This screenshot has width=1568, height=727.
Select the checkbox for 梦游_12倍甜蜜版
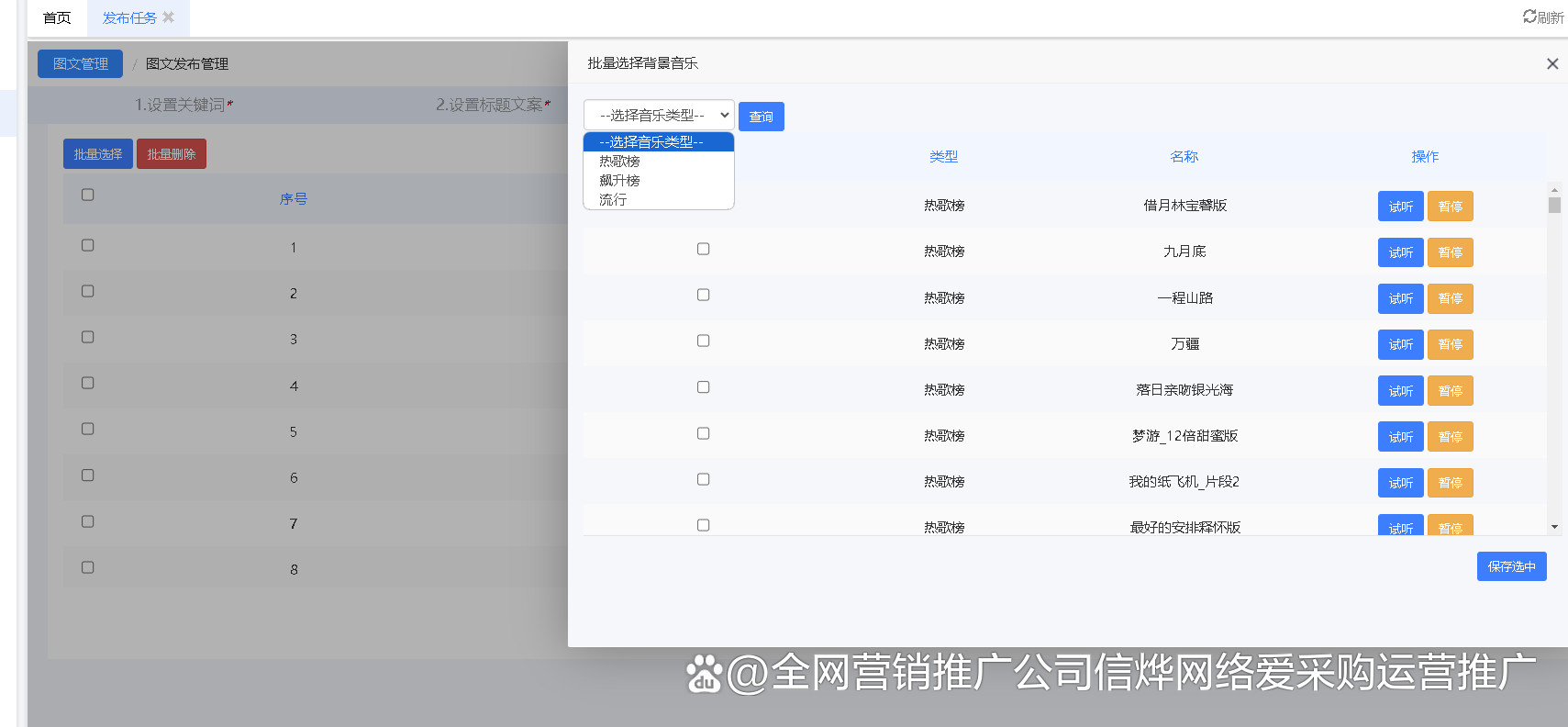click(703, 433)
